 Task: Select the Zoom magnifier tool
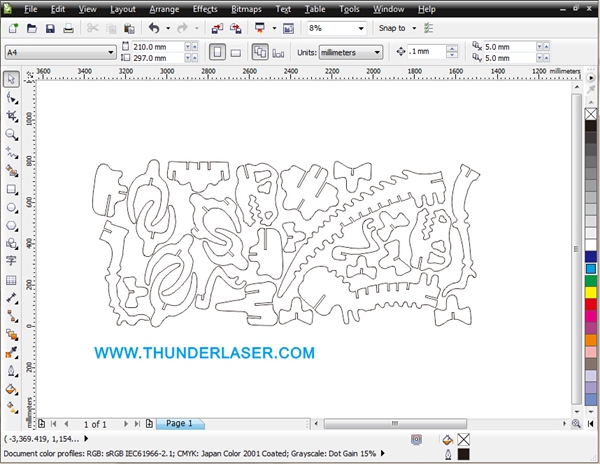(x=11, y=135)
